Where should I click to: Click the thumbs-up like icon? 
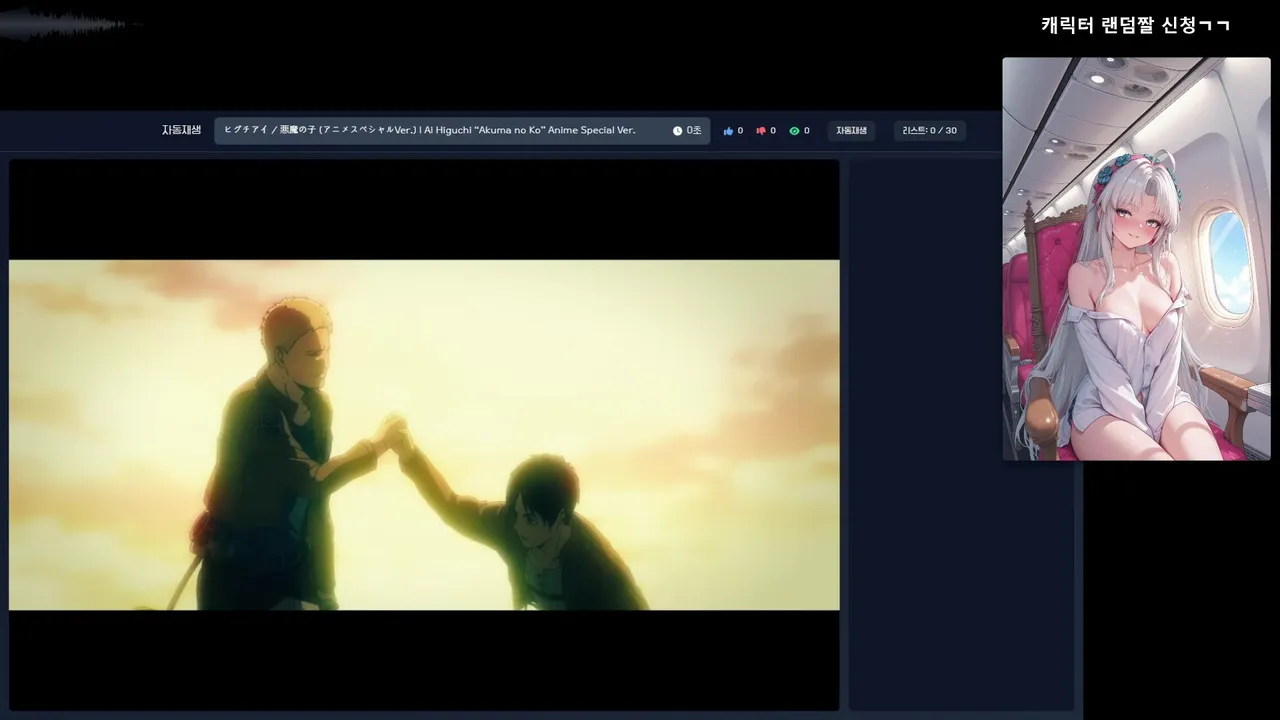[x=728, y=131]
